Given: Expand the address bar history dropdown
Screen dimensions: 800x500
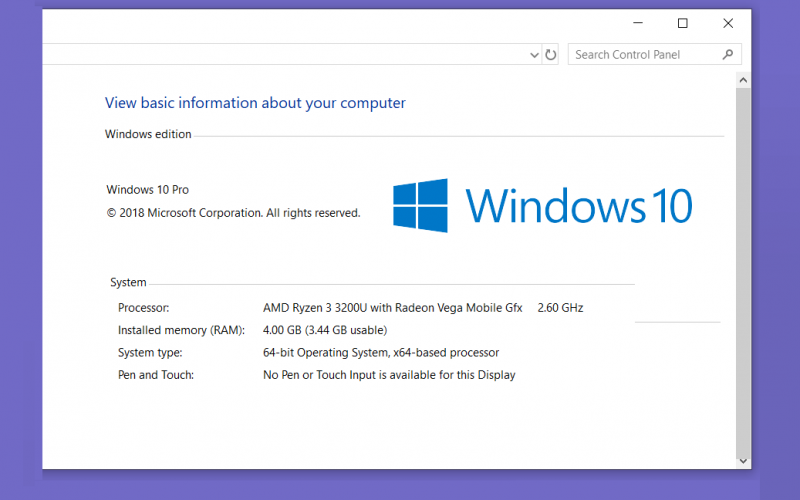Looking at the screenshot, I should [x=534, y=55].
